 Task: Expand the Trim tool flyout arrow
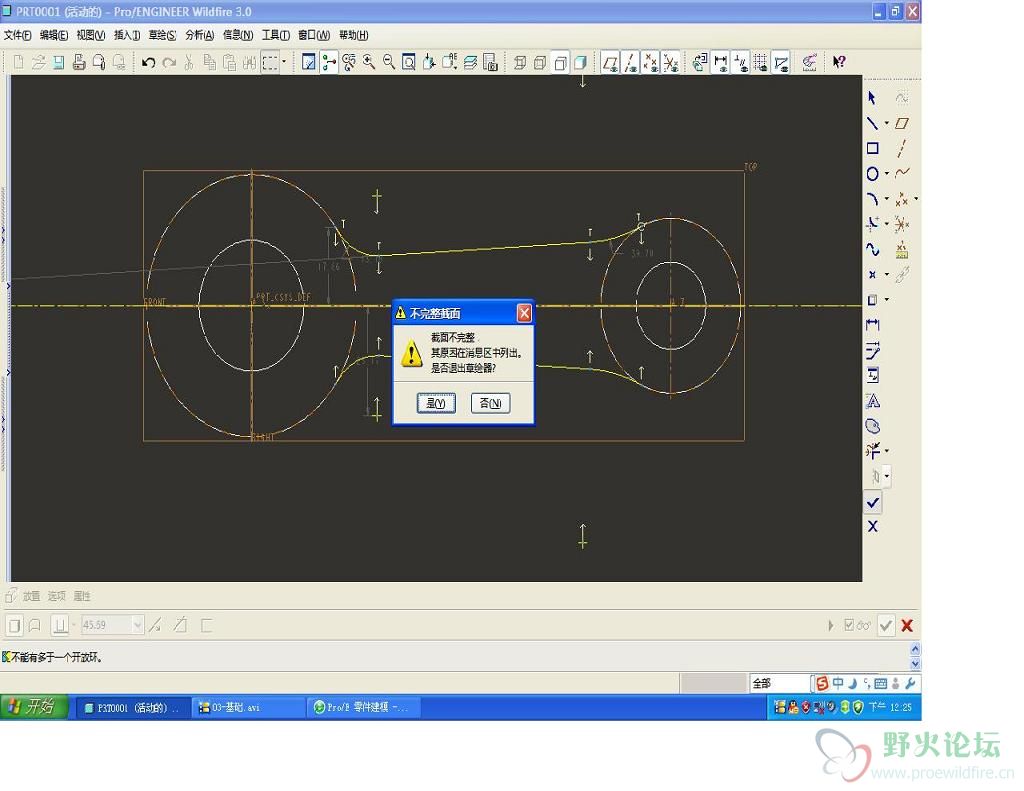[886, 451]
